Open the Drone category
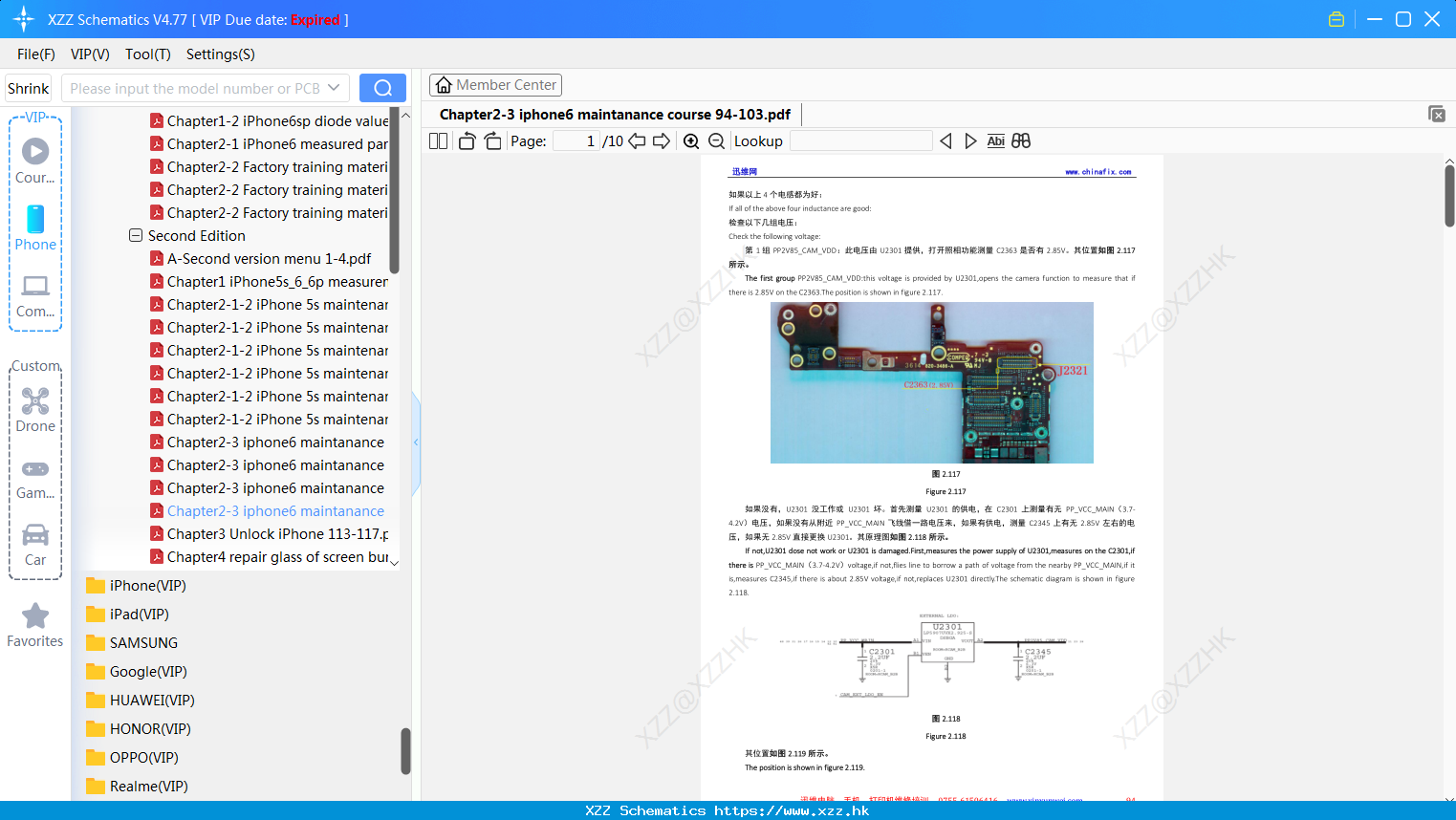 click(35, 411)
